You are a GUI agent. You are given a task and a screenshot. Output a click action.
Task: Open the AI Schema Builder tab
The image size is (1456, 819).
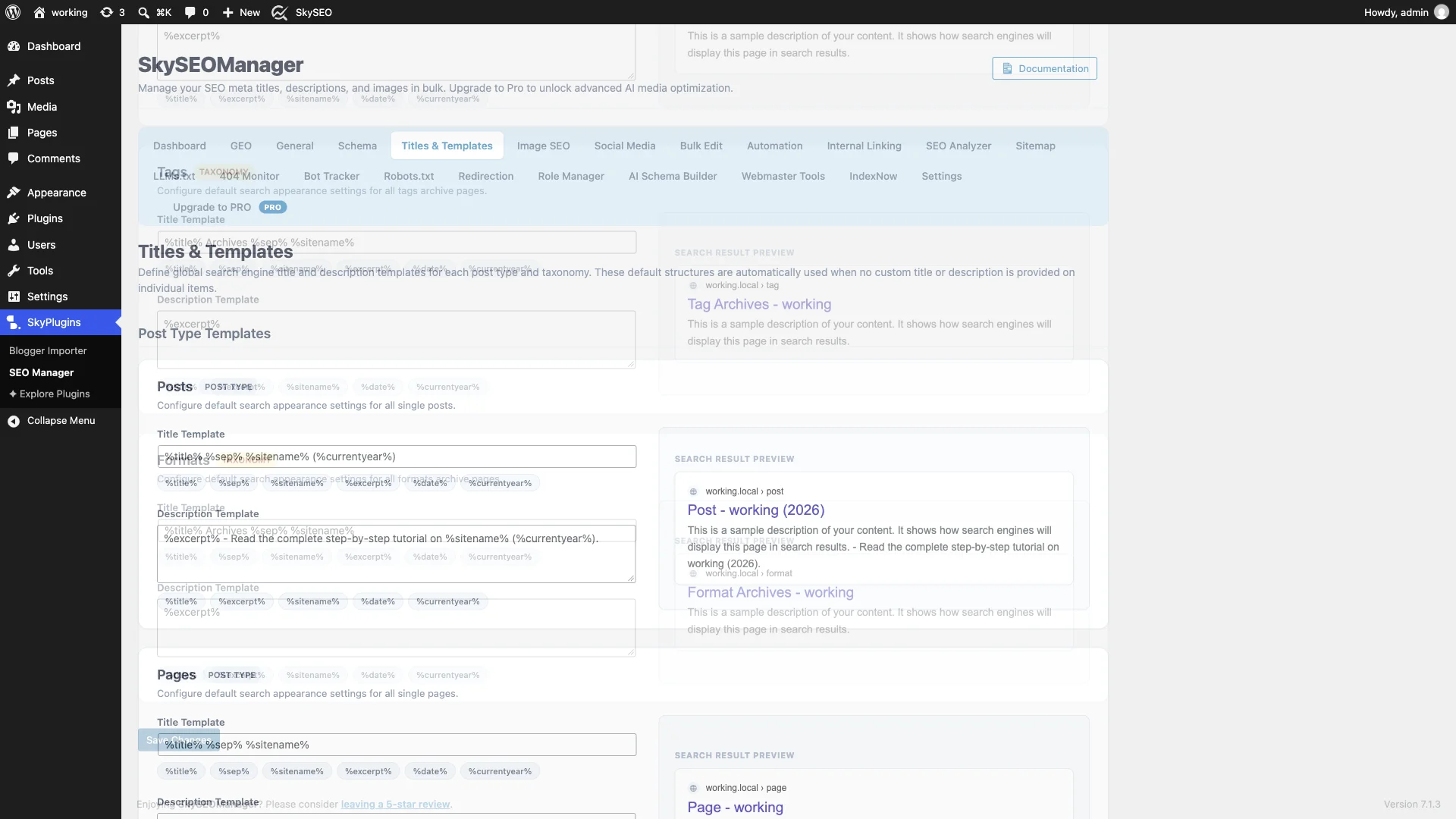673,176
